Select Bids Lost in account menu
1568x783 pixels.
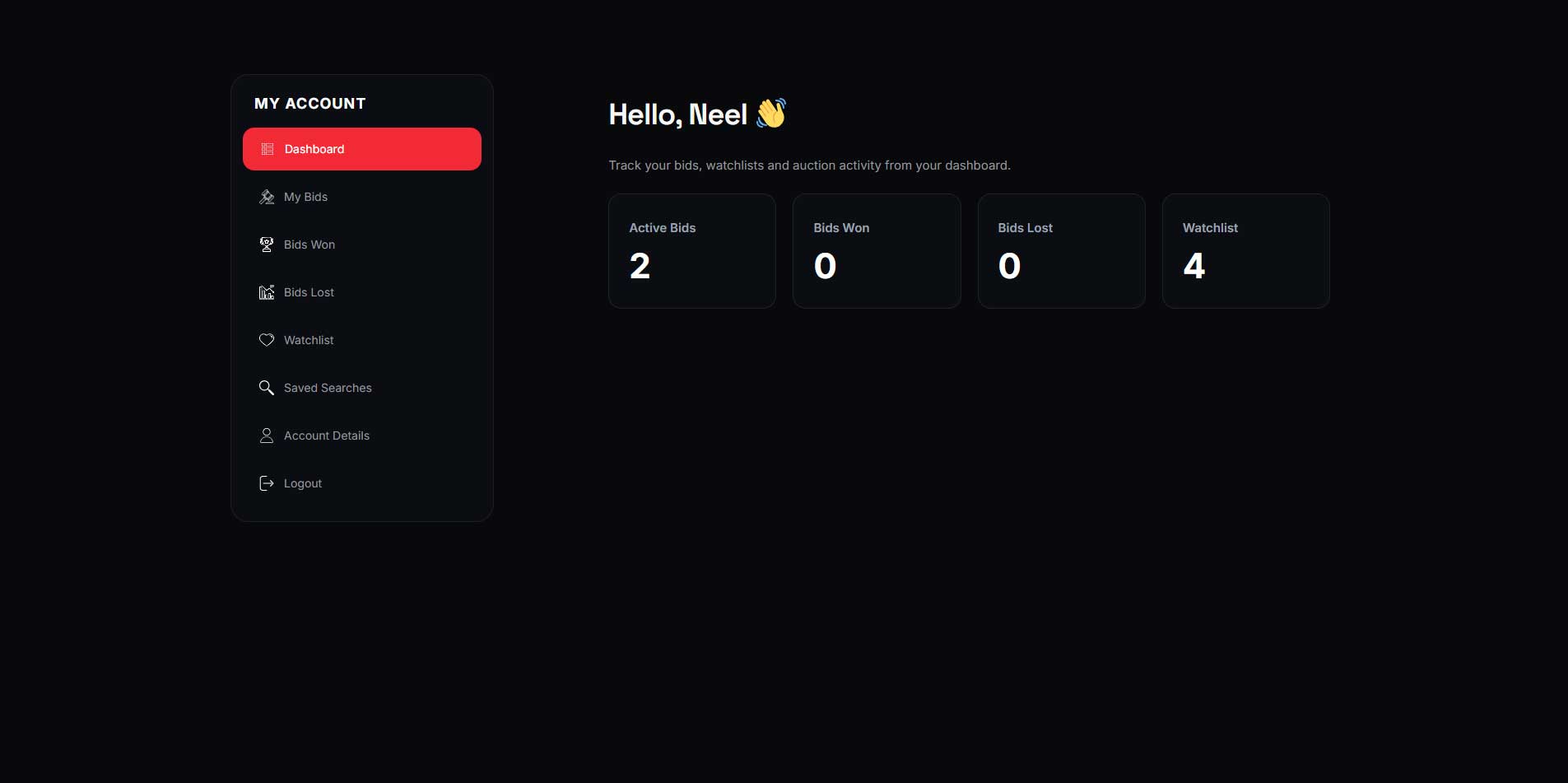click(x=362, y=292)
